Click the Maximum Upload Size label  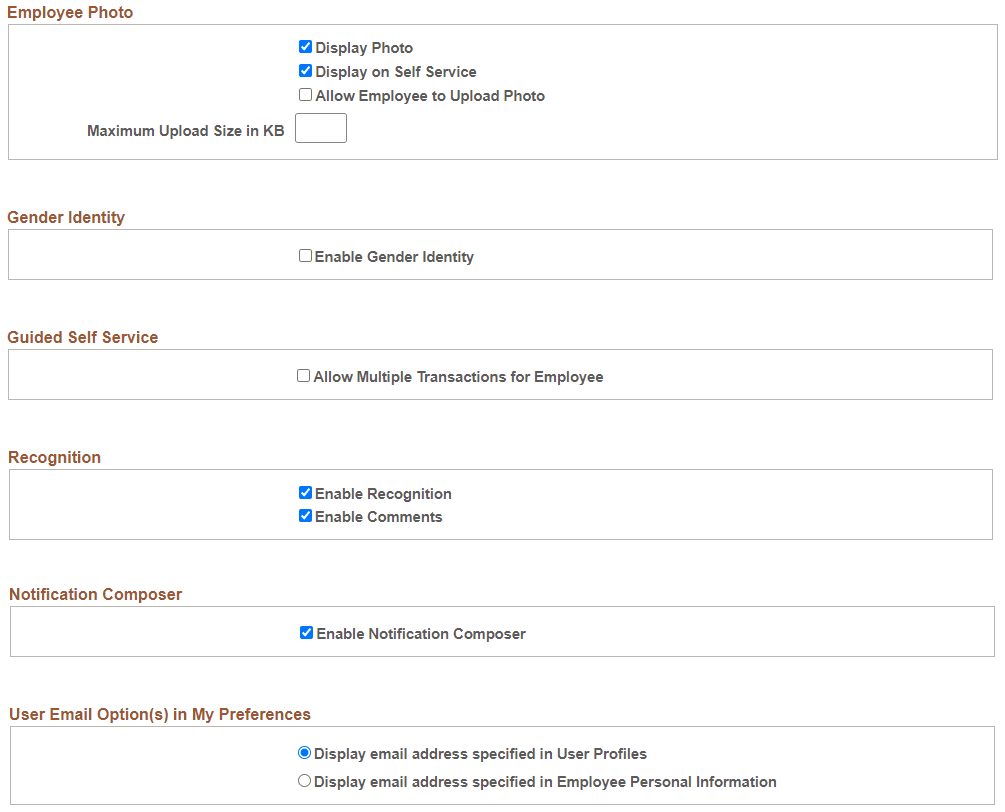(185, 131)
